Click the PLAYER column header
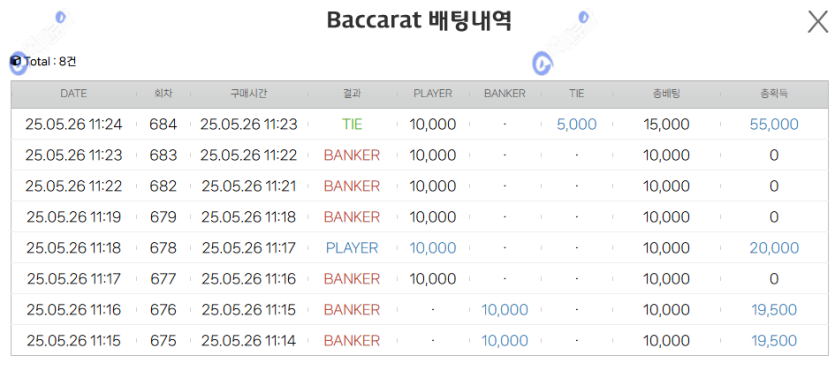The image size is (835, 371). (x=432, y=94)
